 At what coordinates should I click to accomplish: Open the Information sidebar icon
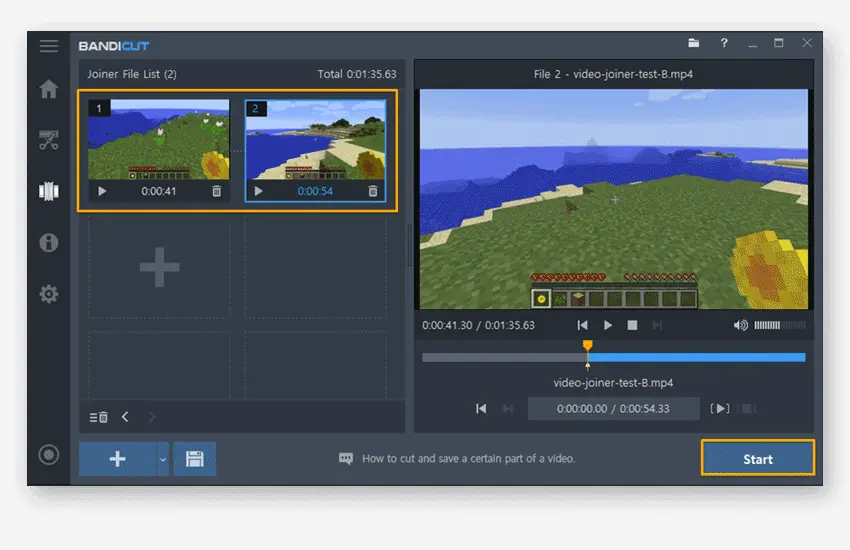[49, 242]
